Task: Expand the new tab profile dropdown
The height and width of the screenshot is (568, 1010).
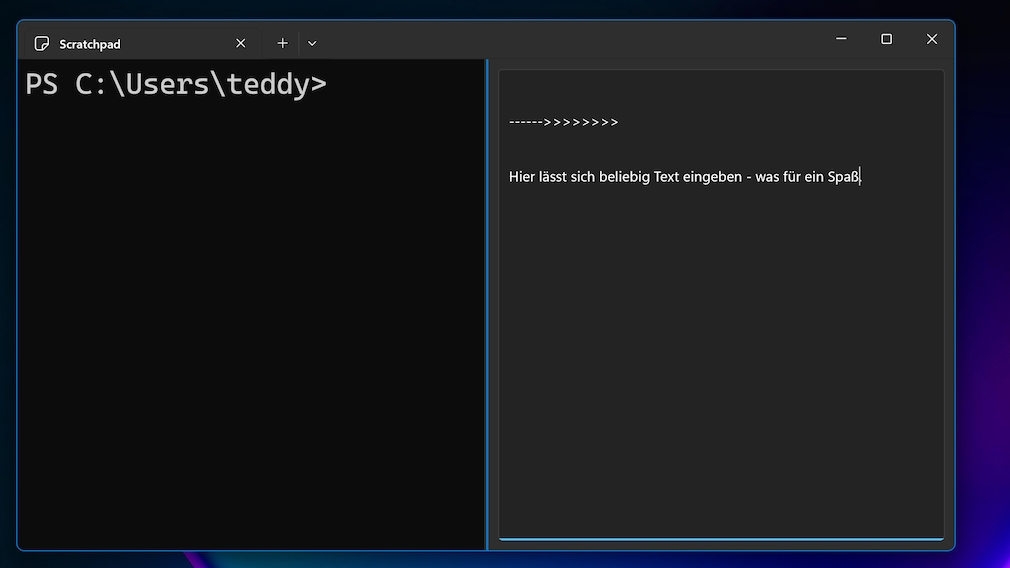Action: click(312, 43)
